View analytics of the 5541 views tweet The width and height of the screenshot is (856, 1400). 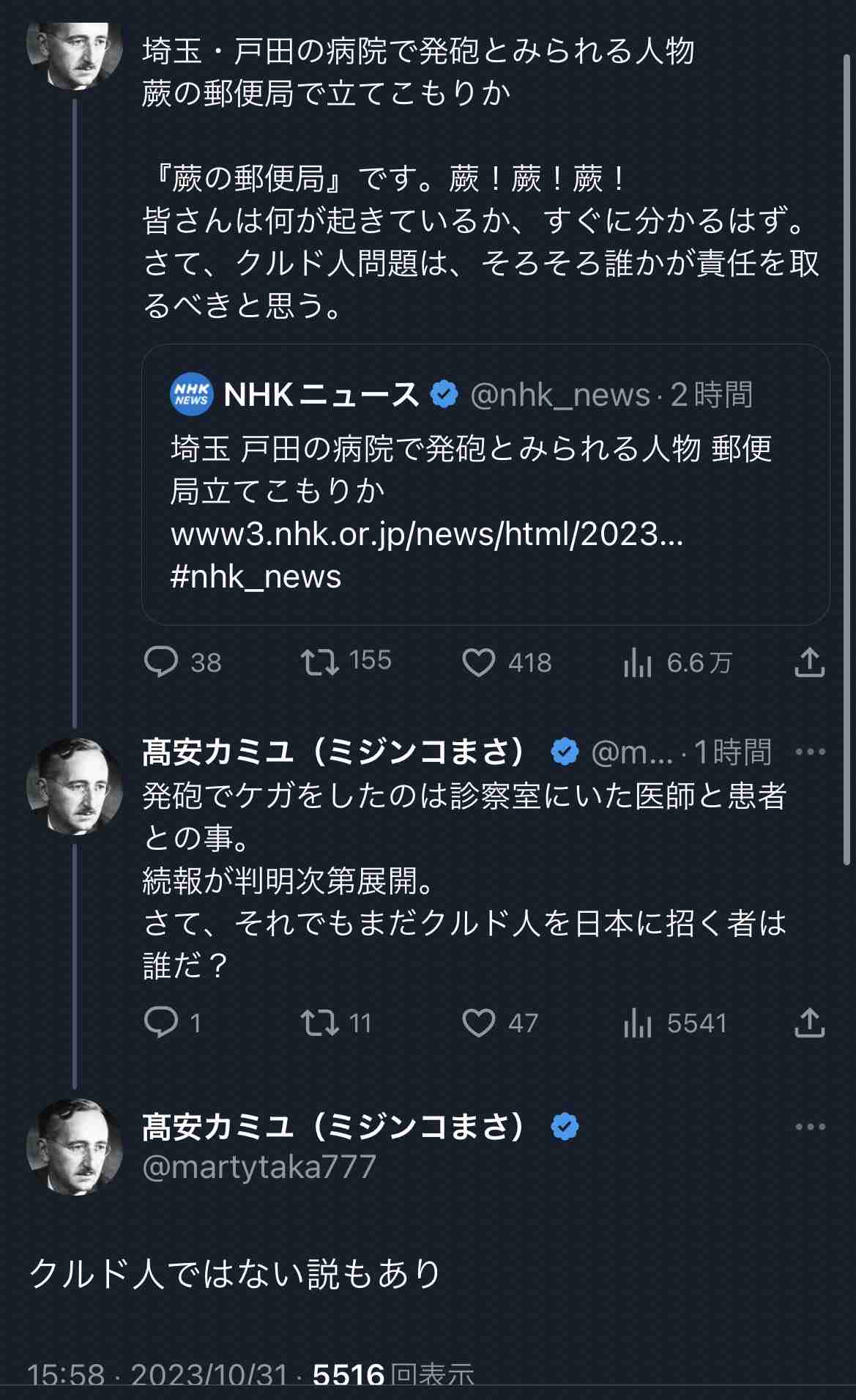pos(638,1023)
